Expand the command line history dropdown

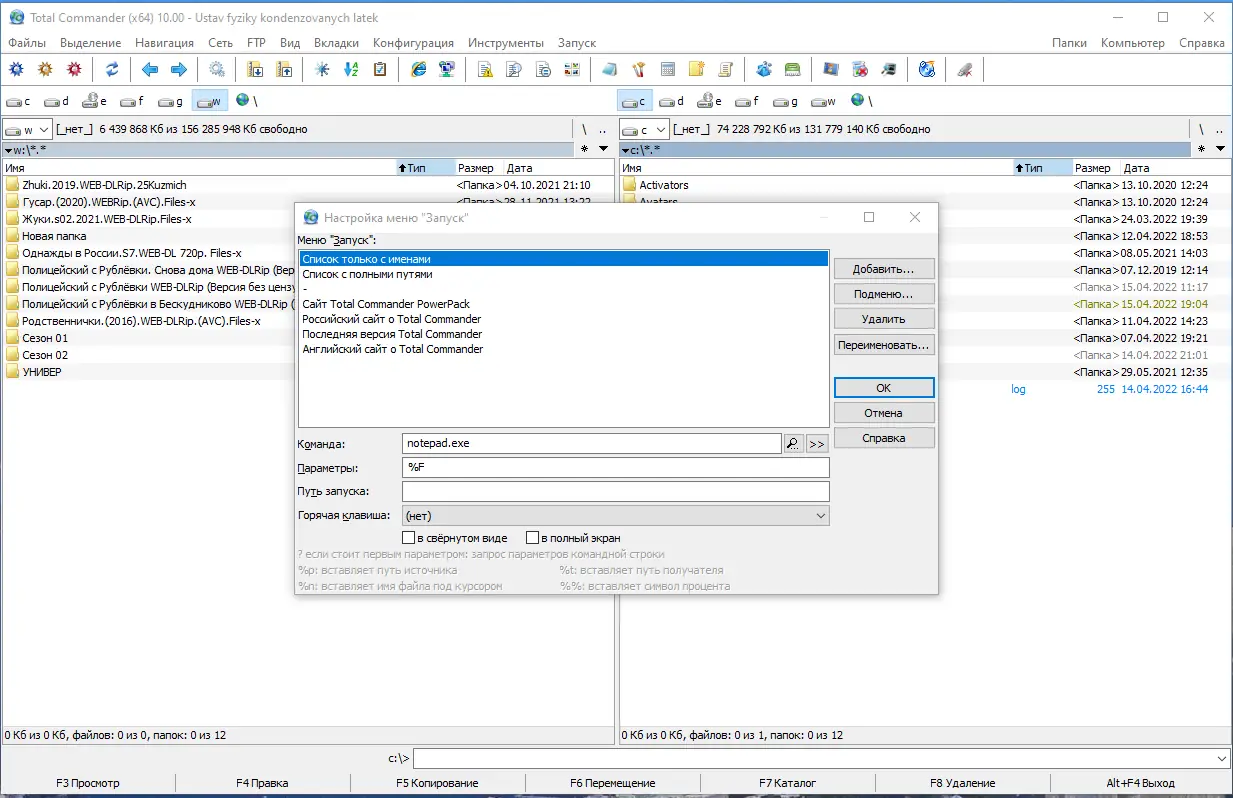[x=1221, y=759]
